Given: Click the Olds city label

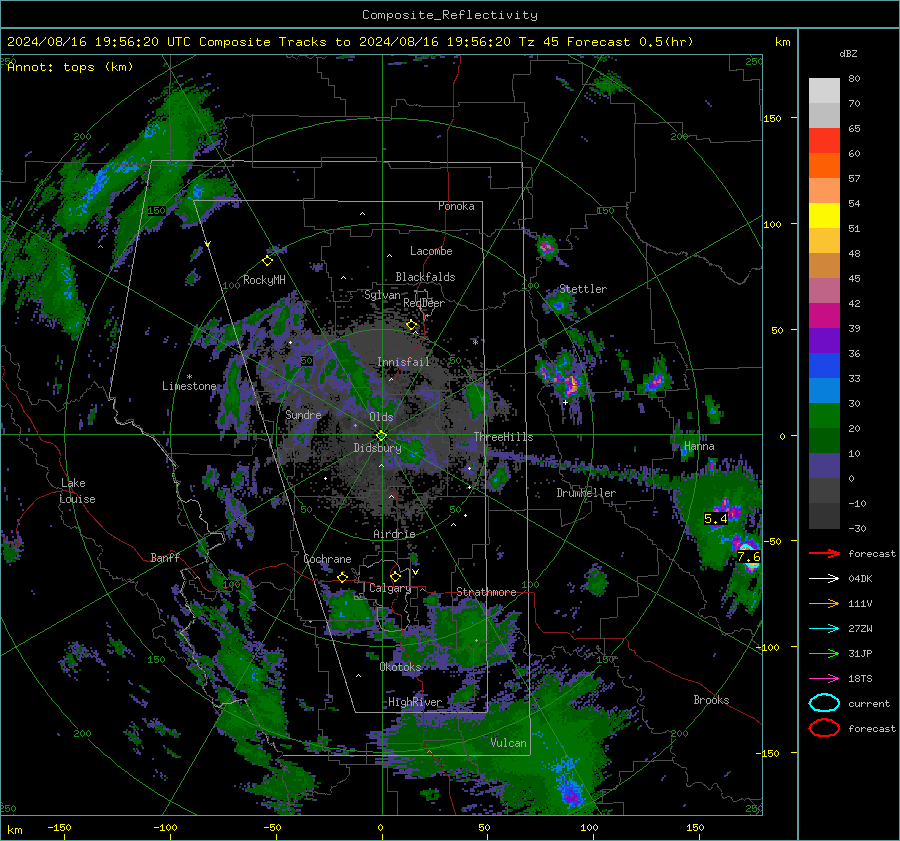Looking at the screenshot, I should (381, 417).
